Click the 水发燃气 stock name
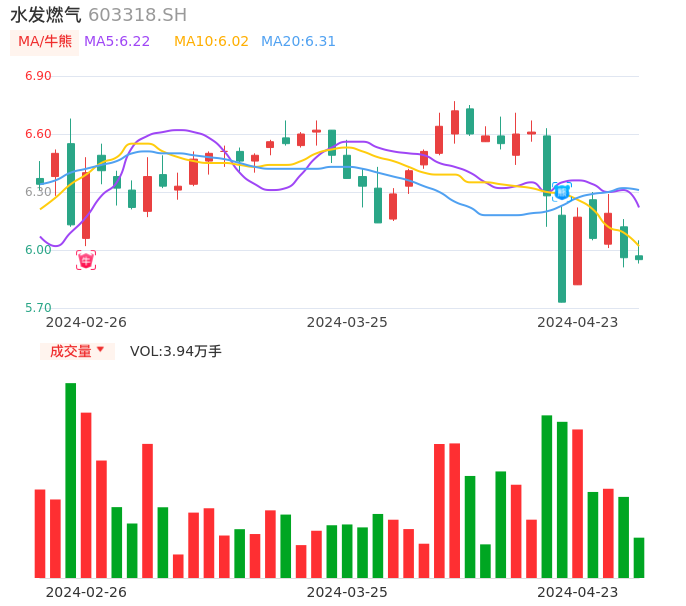 point(46,15)
